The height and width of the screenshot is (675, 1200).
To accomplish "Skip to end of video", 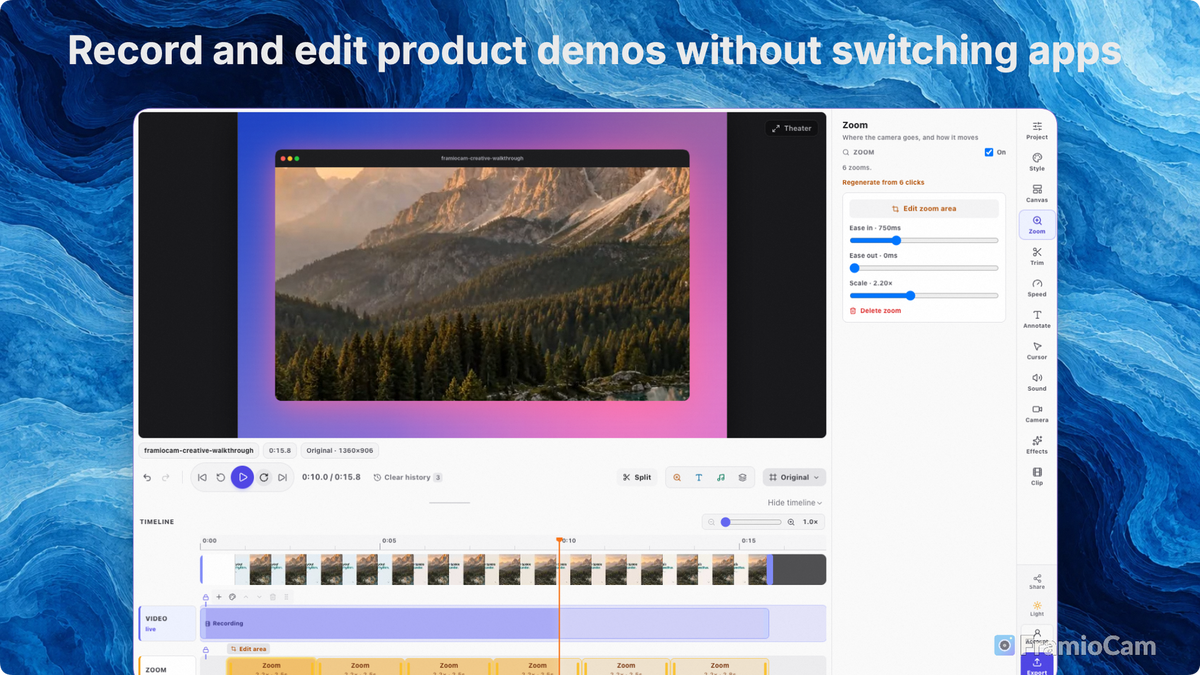I will 283,477.
